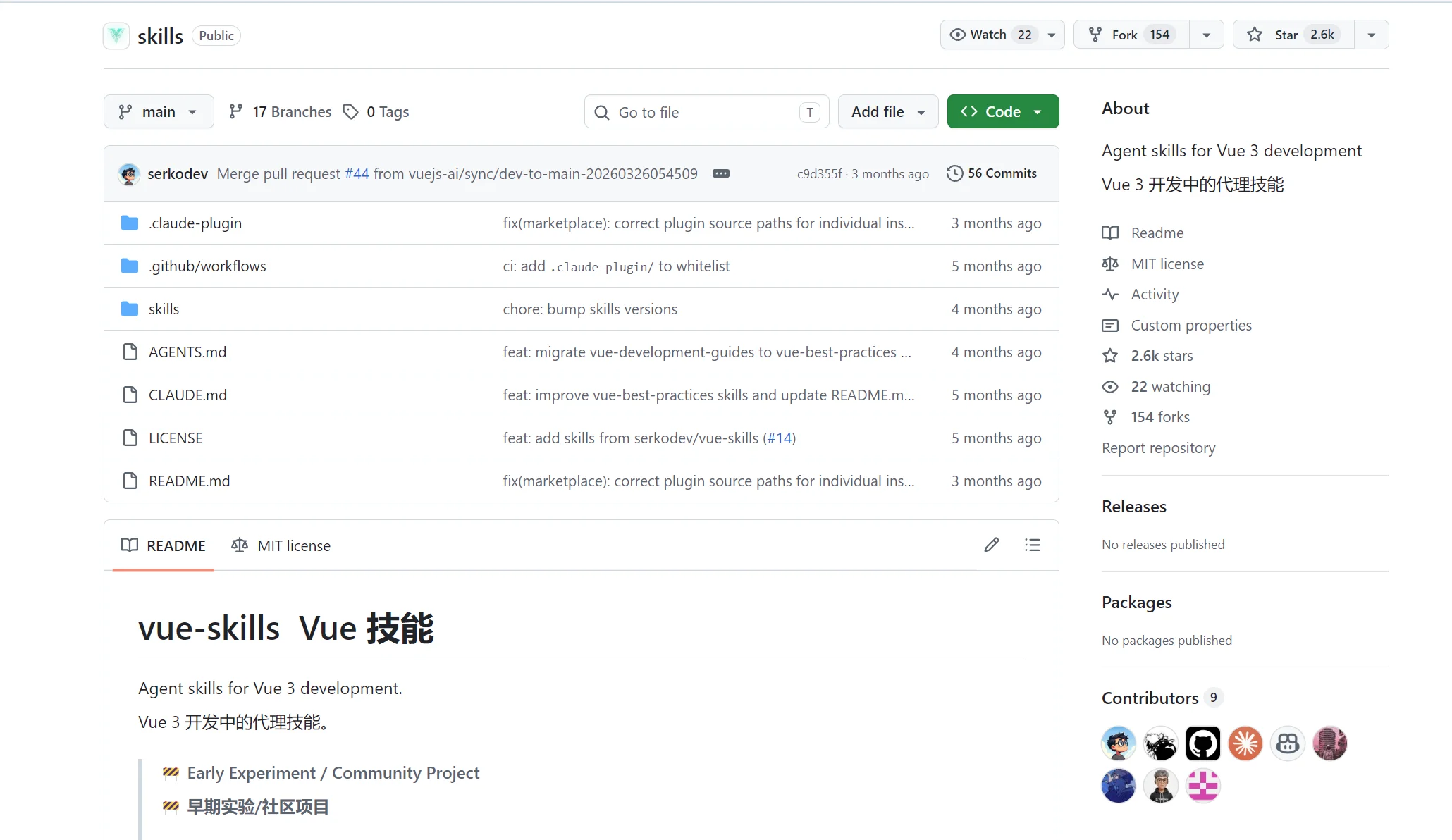Image resolution: width=1452 pixels, height=840 pixels.
Task: Open pull request #44 link
Action: pos(357,174)
